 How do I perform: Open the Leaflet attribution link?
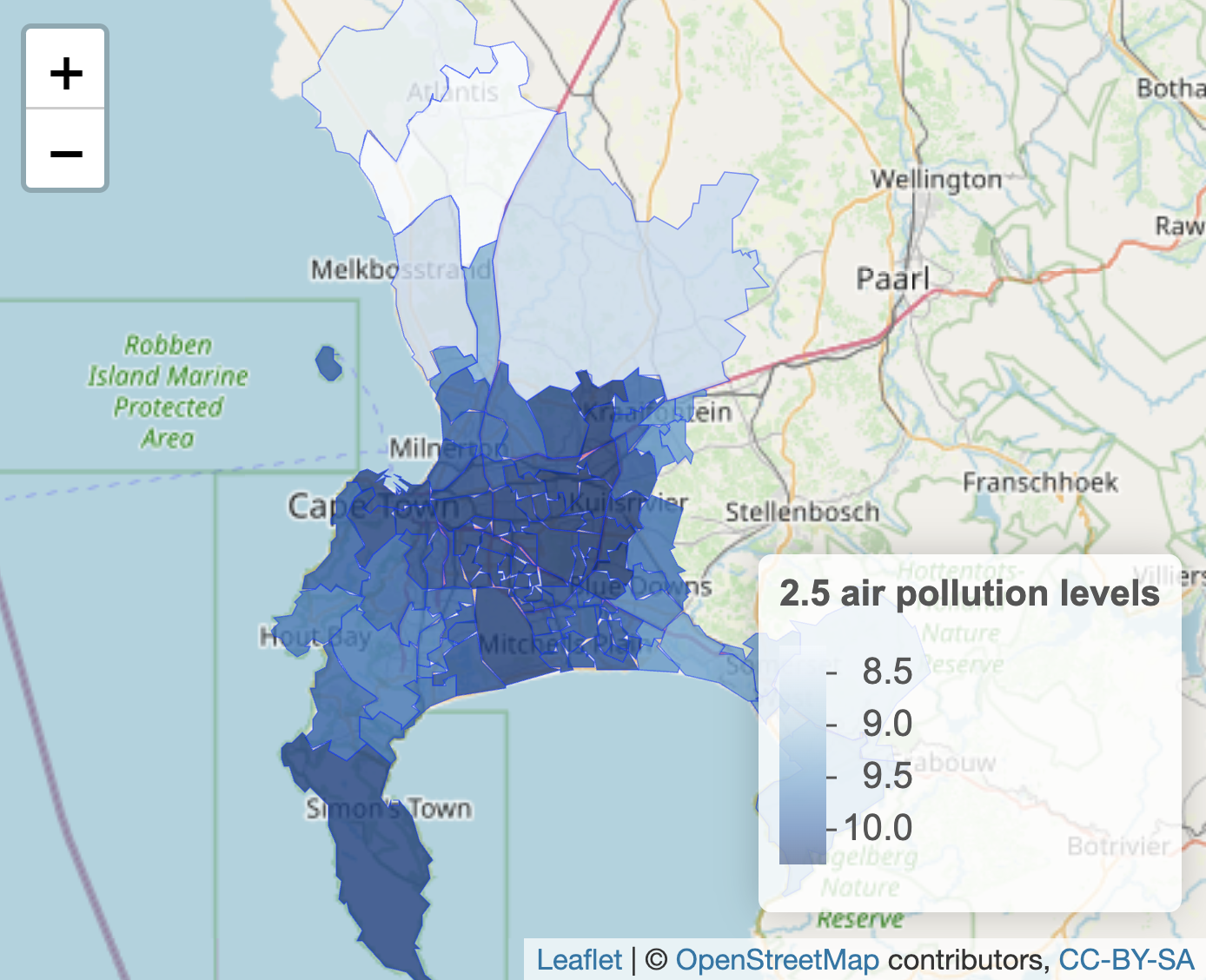[x=578, y=959]
